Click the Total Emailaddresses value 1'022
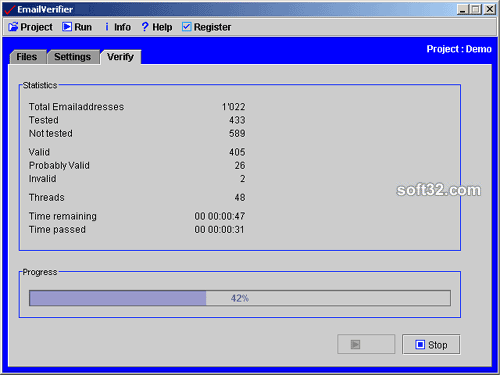 (x=234, y=107)
